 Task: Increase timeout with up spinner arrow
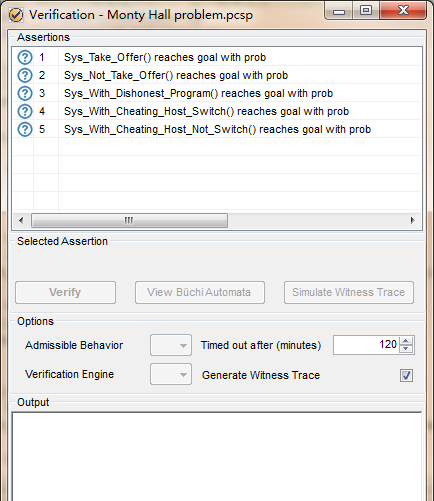click(x=406, y=341)
